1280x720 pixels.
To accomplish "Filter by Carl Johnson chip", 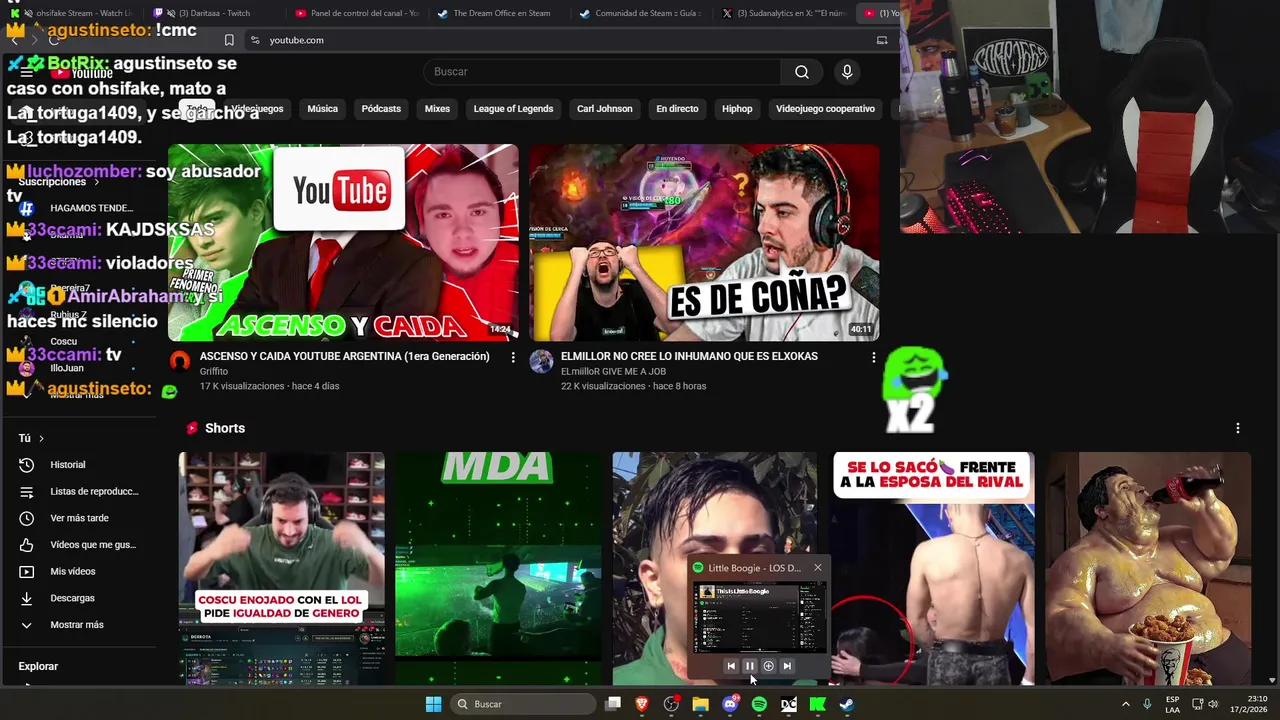I will tap(605, 109).
